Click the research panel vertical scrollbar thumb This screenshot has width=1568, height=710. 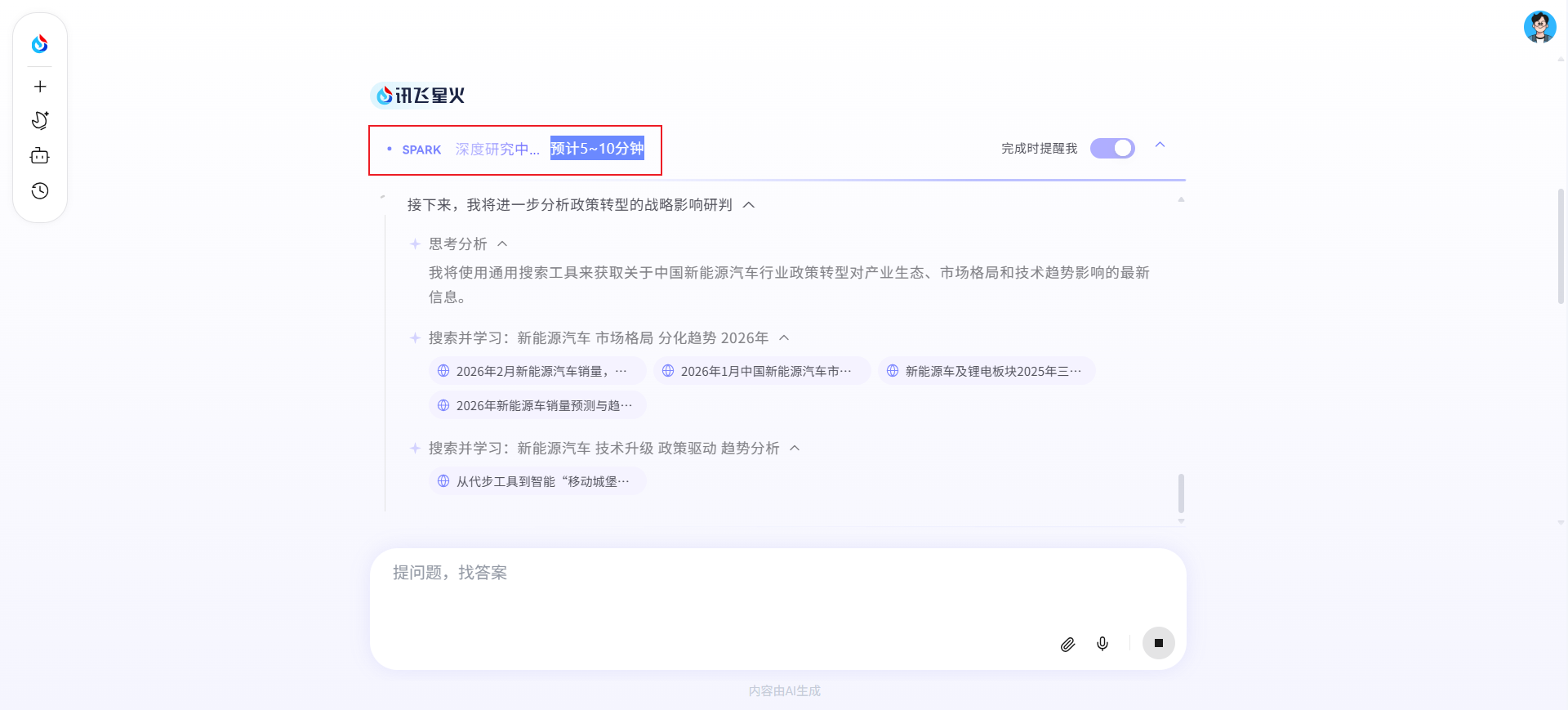[x=1181, y=493]
